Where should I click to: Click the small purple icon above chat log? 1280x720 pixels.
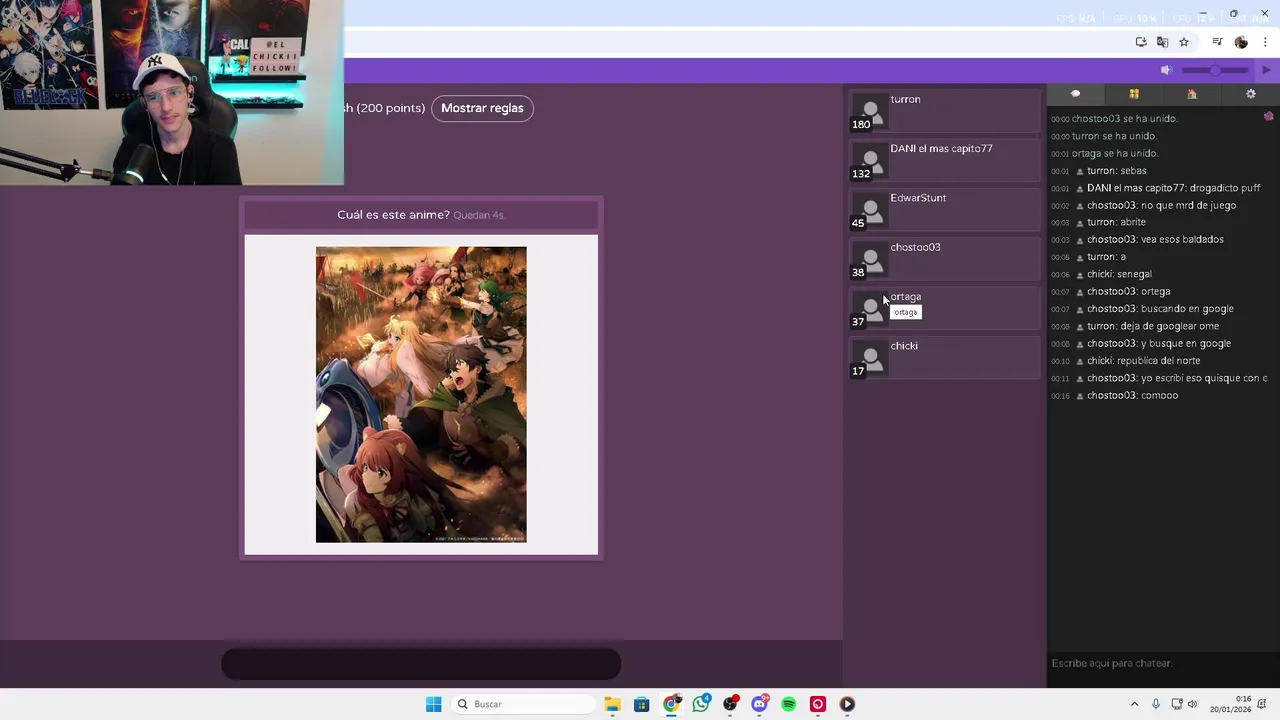point(1268,116)
